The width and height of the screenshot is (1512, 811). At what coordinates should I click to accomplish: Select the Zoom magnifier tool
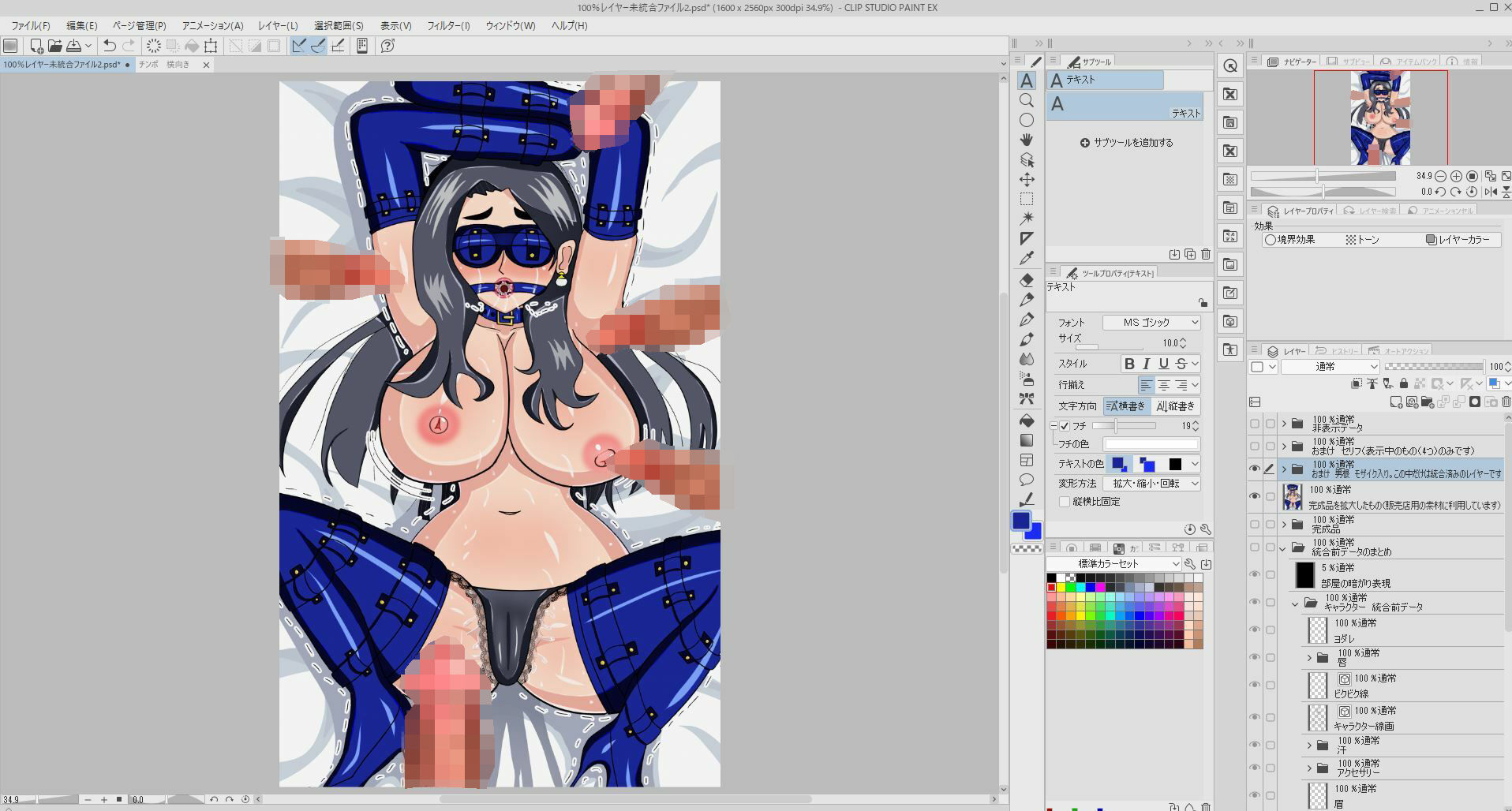coord(1026,100)
